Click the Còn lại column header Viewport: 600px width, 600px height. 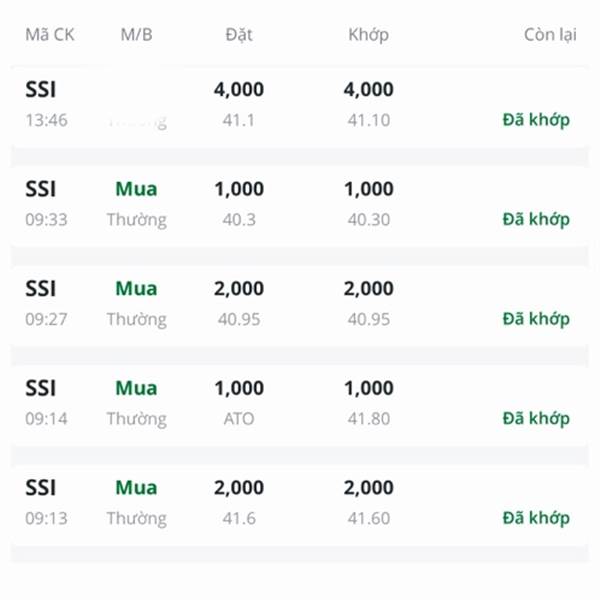[x=550, y=35]
